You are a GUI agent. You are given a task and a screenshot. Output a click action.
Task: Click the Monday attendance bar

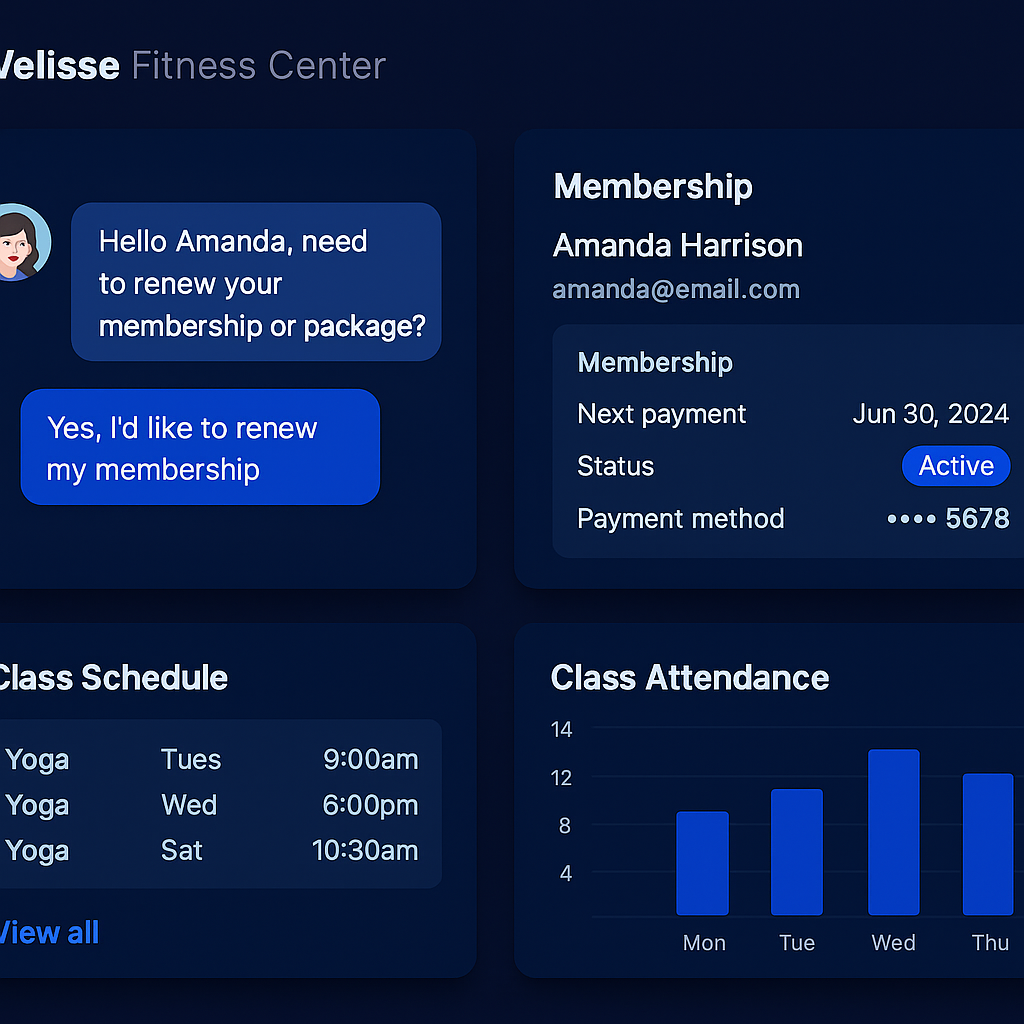click(x=702, y=863)
